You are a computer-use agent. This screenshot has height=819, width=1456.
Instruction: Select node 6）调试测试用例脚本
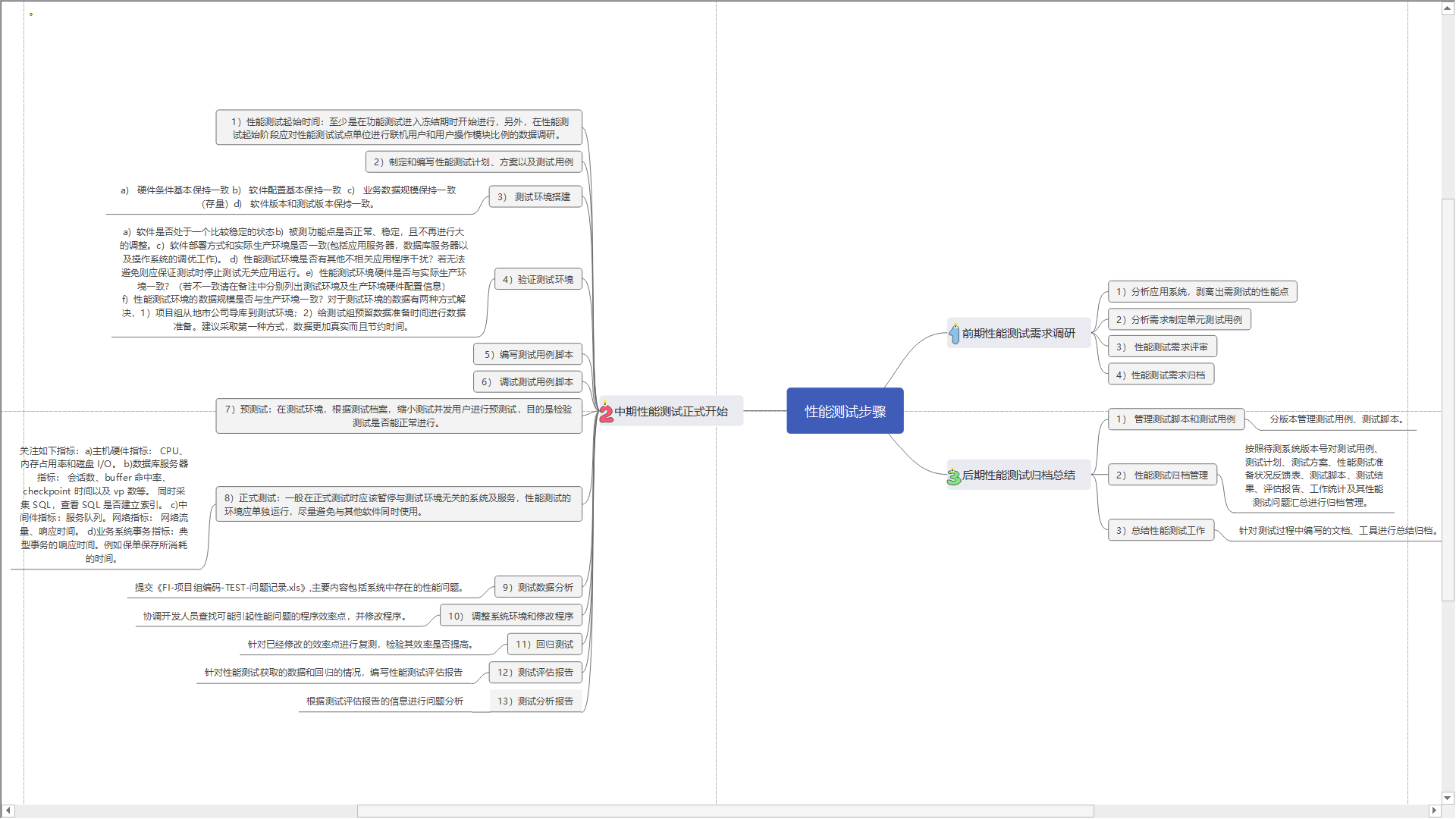click(x=528, y=382)
